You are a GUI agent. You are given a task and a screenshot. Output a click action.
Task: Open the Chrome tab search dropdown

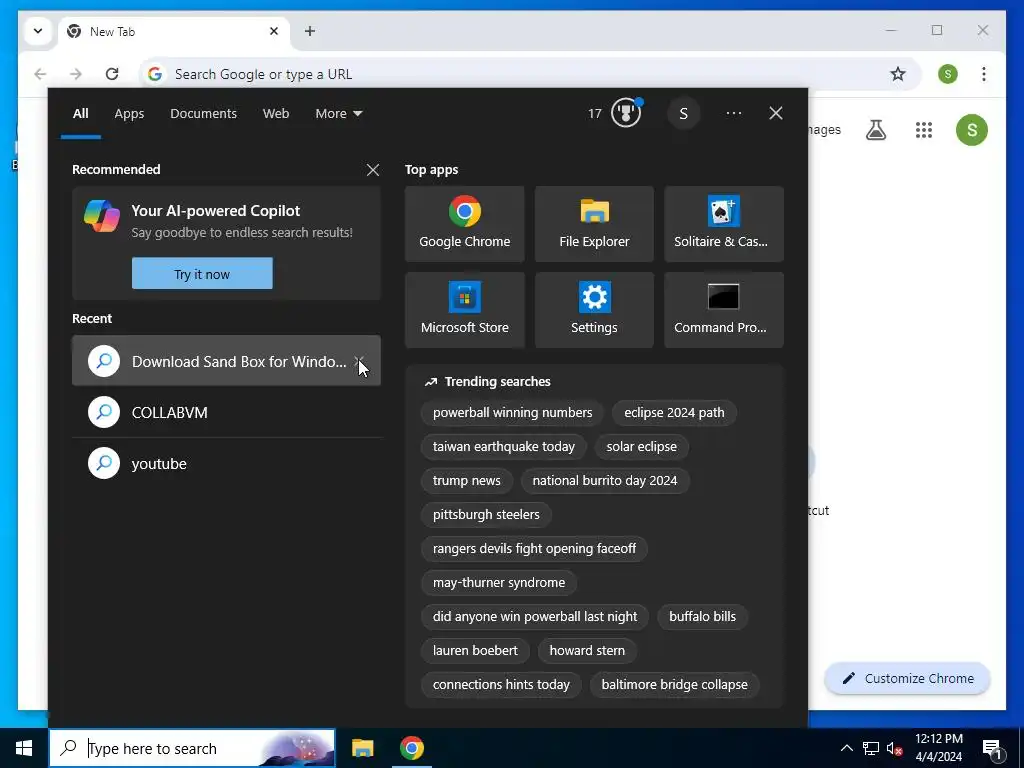[38, 31]
